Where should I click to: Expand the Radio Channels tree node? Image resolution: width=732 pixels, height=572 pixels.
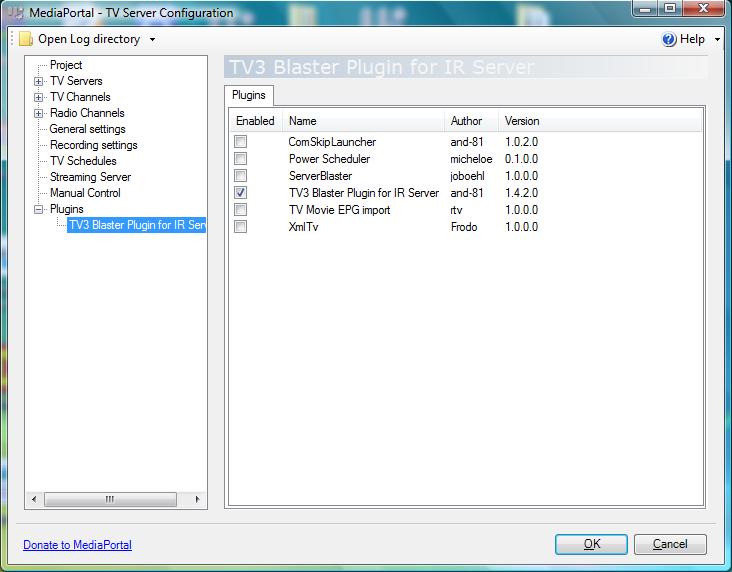[x=38, y=113]
